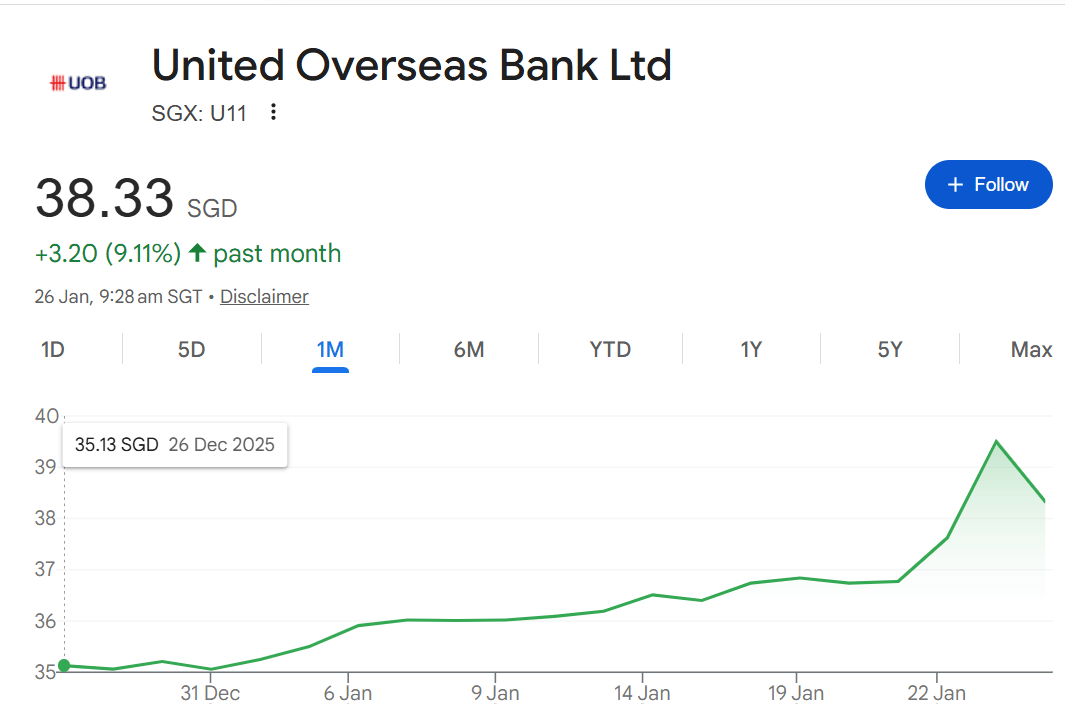Screen dimensions: 1065x726
Task: Follow United Overseas Bank stock
Action: tap(988, 185)
